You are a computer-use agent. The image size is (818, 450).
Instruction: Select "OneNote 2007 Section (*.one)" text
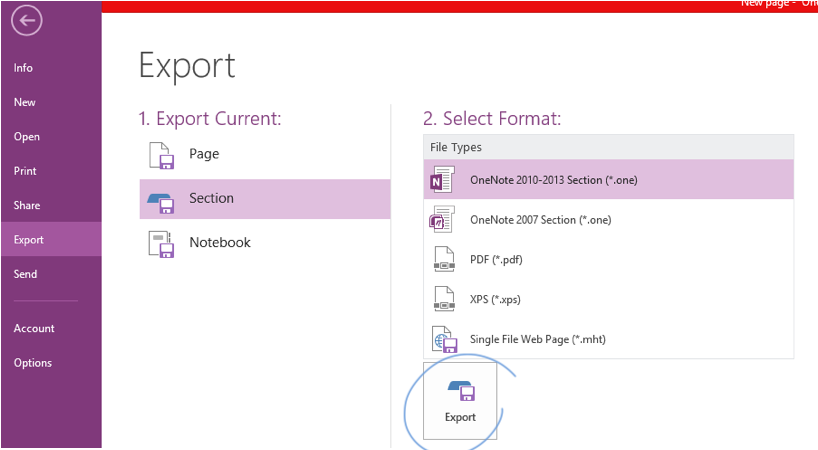coord(540,220)
